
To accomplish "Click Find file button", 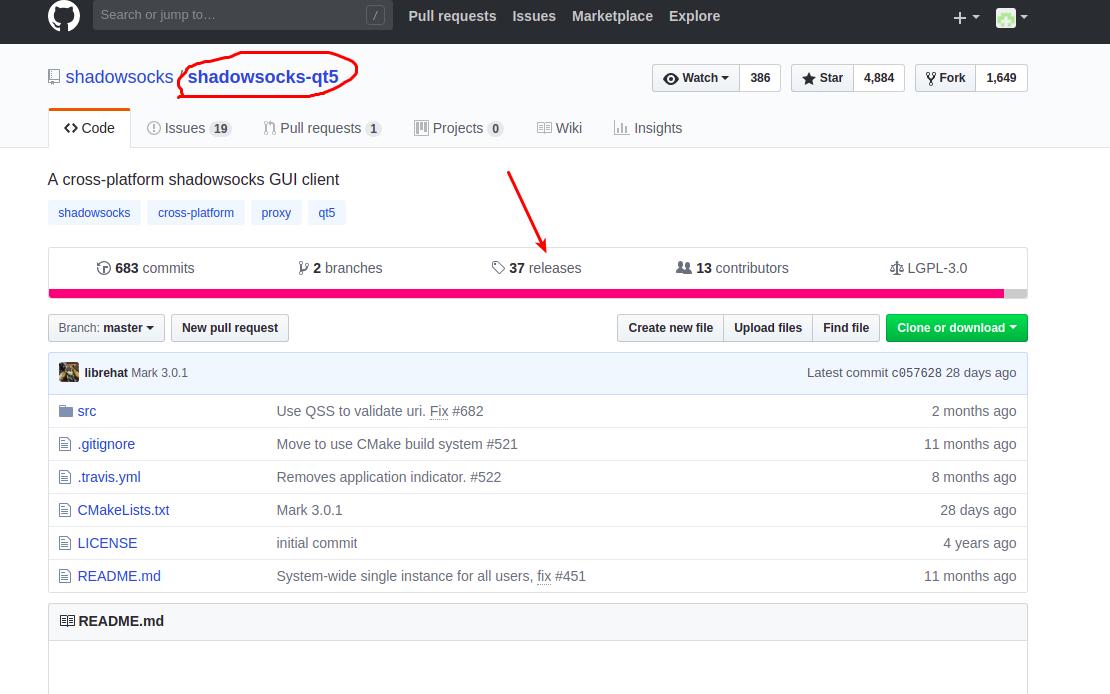I will (846, 328).
